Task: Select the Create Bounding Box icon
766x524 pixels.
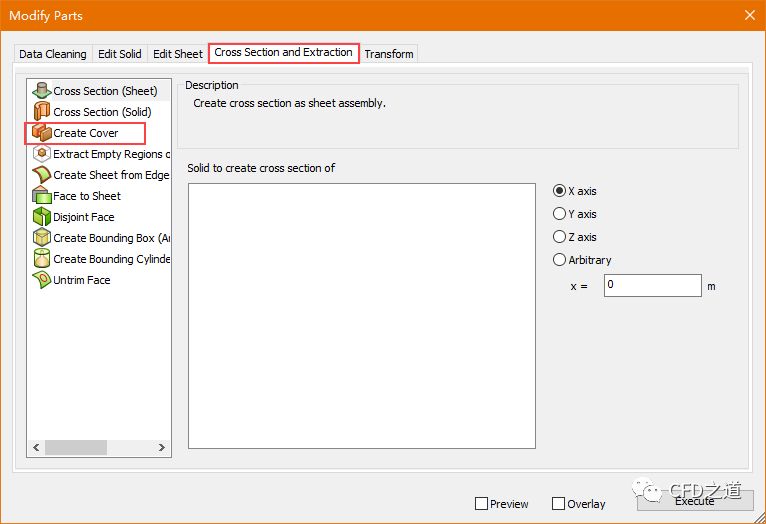Action: 41,238
